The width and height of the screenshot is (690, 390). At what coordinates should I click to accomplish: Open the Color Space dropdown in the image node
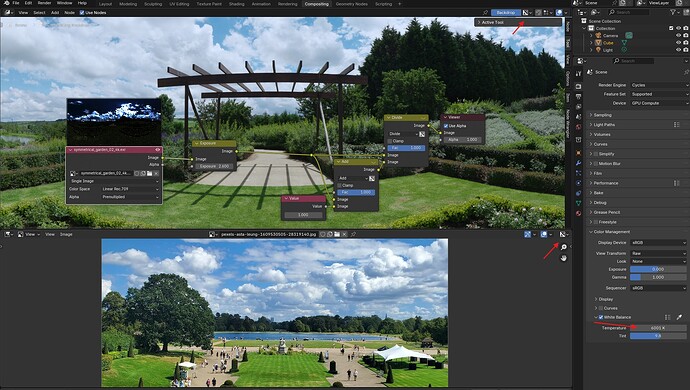pos(130,189)
